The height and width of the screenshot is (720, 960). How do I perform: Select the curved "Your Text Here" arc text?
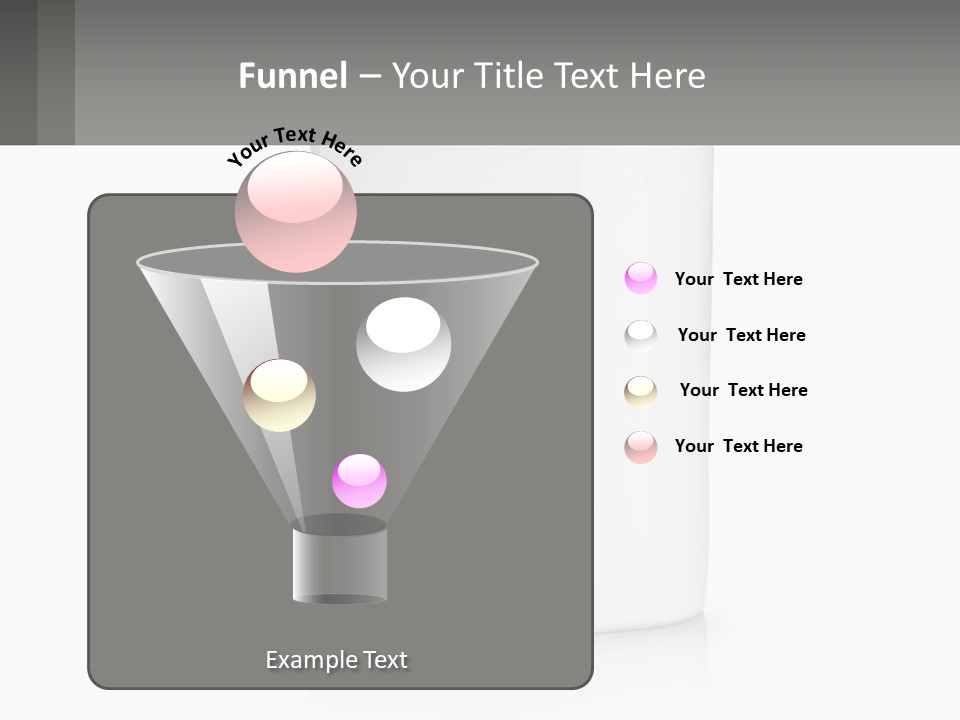(x=295, y=143)
